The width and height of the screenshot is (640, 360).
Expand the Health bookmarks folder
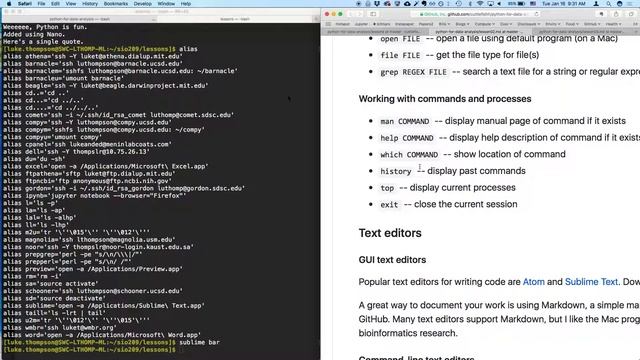(614, 24)
